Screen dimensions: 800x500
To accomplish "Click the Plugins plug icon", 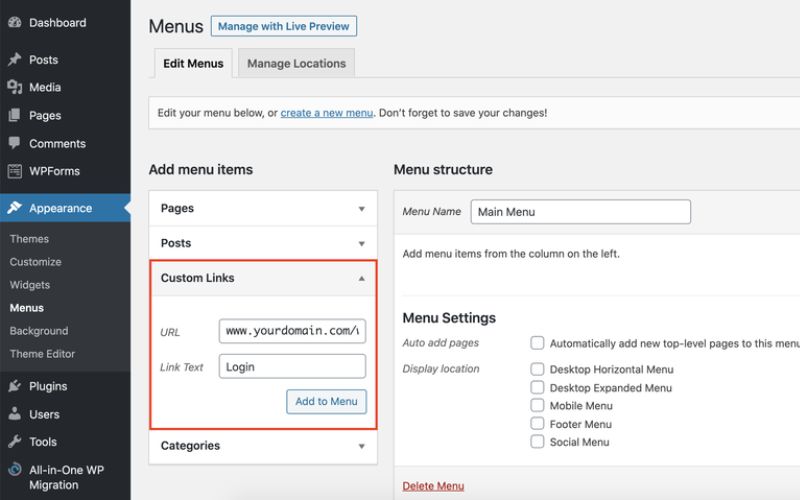I will coord(15,386).
